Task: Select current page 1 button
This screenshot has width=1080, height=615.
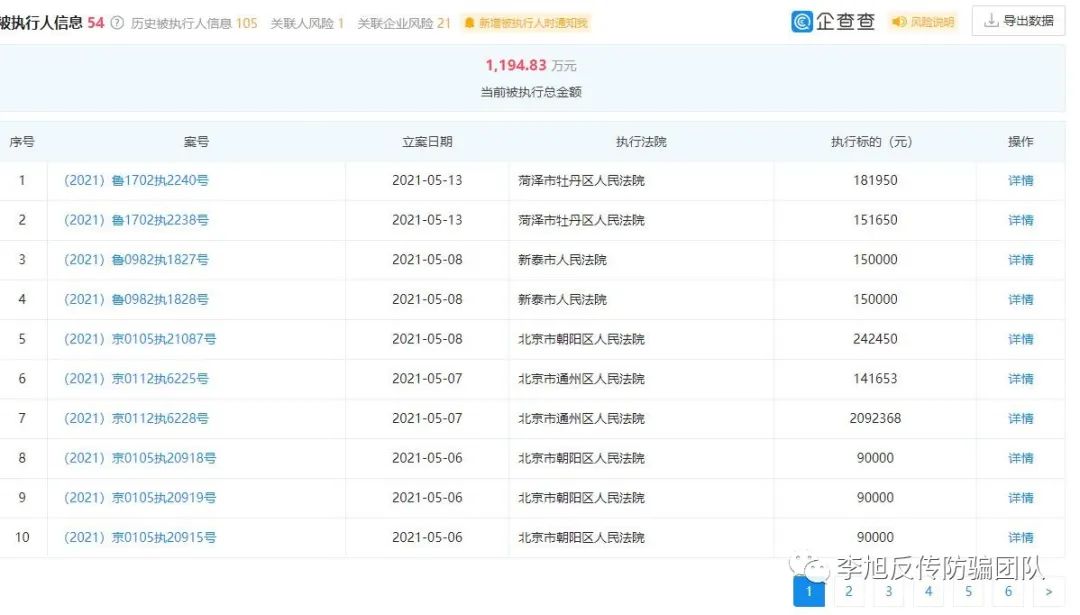Action: (x=809, y=592)
